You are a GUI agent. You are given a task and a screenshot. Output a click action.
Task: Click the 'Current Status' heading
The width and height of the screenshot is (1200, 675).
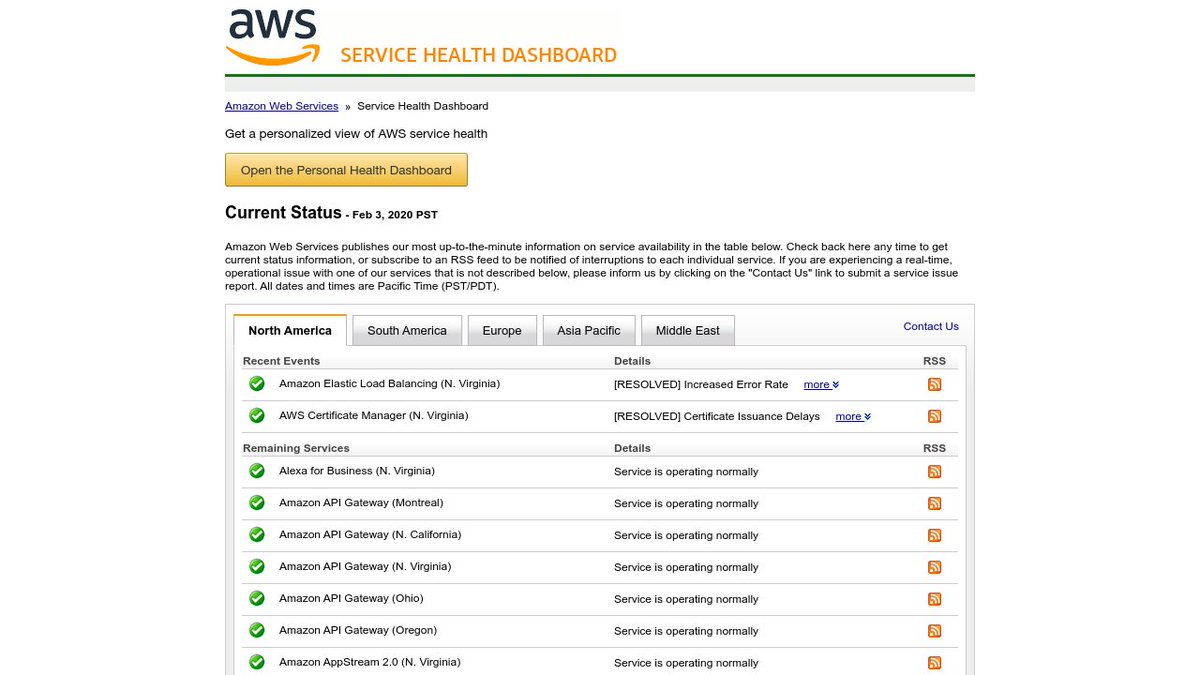point(283,212)
